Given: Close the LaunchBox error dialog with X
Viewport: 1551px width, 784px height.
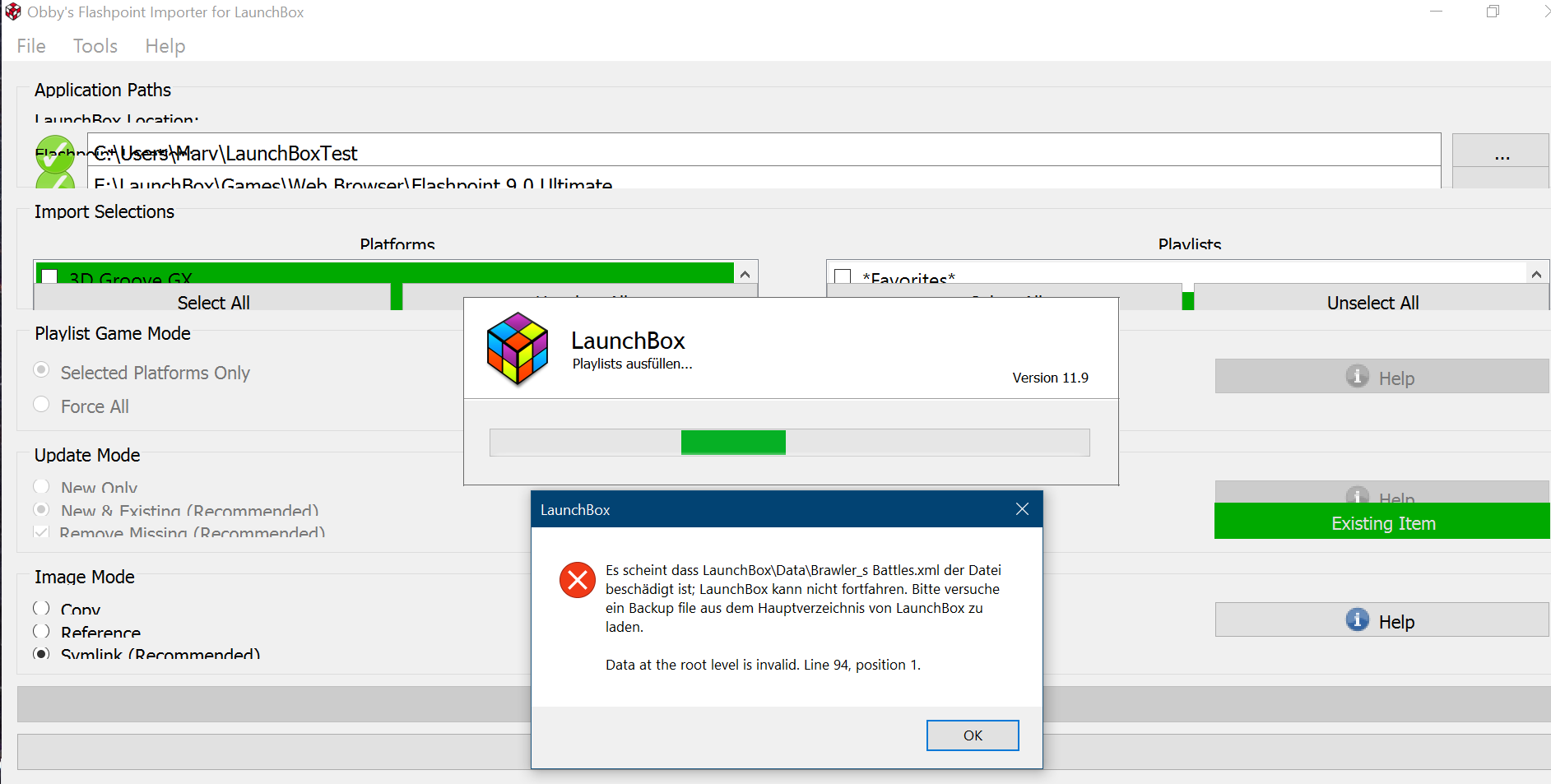Looking at the screenshot, I should 1022,509.
